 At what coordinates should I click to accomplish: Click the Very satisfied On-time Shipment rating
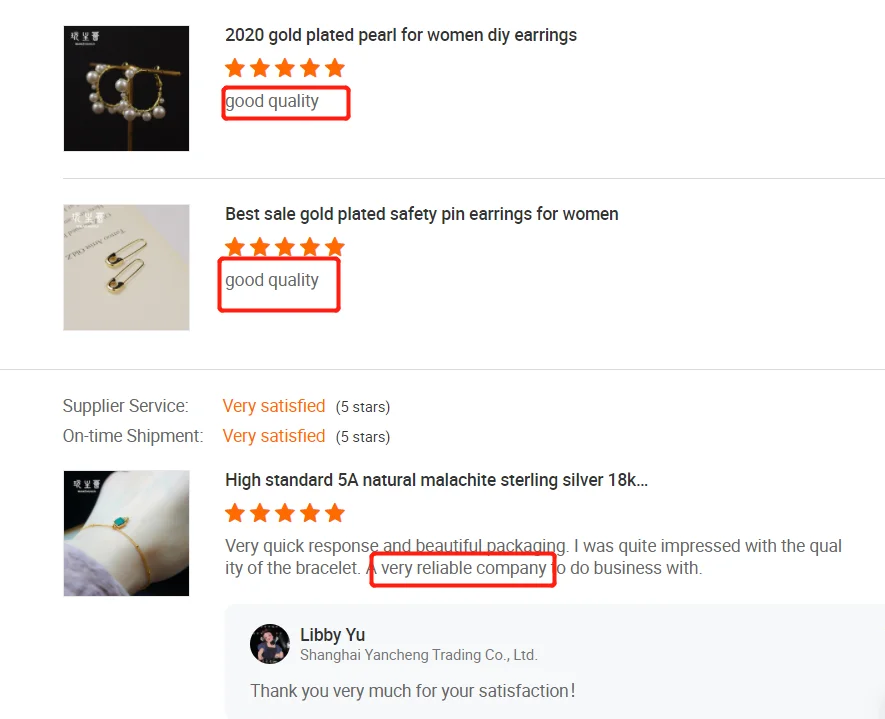click(x=274, y=436)
